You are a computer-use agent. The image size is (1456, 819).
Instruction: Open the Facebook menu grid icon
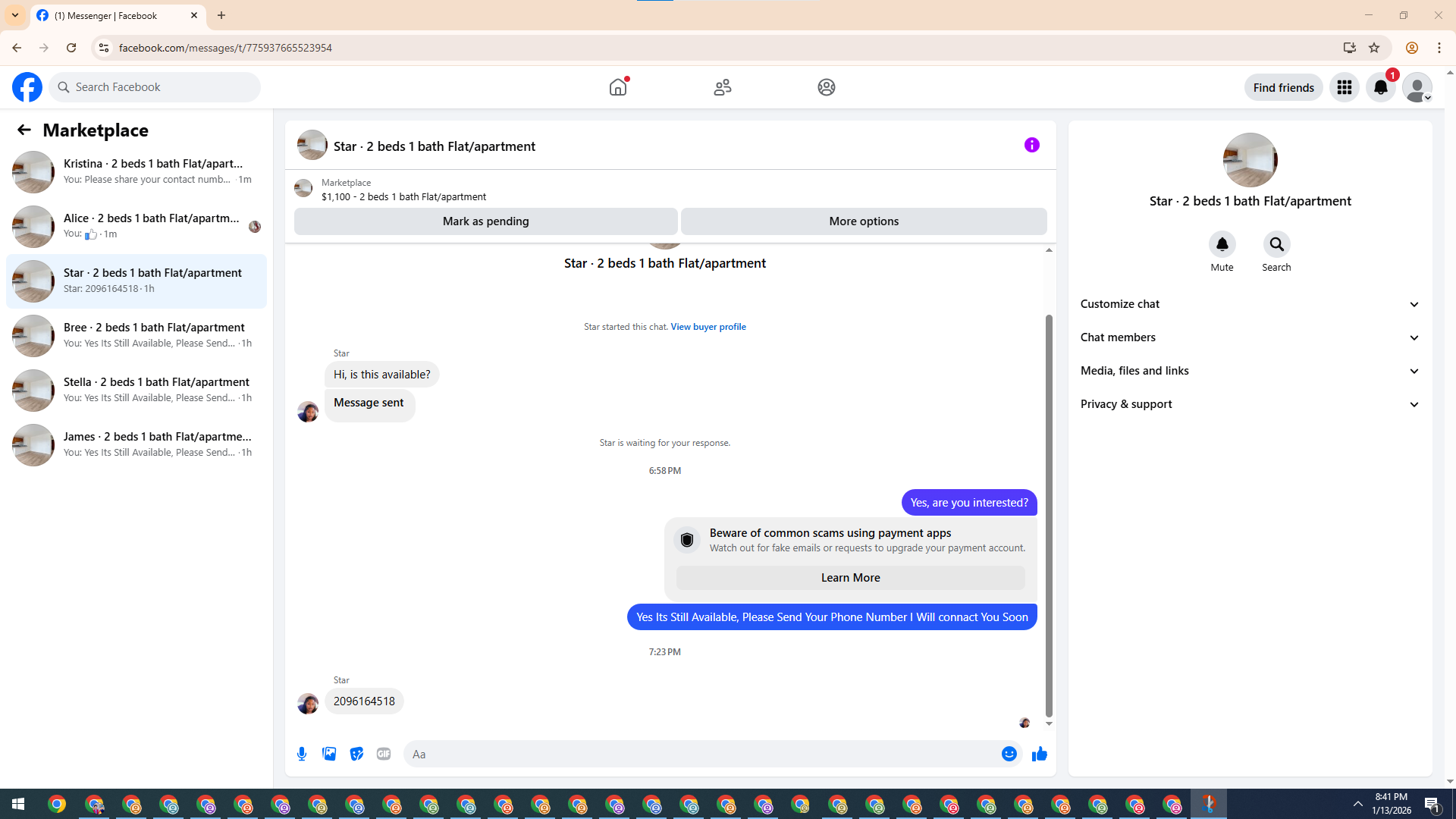click(1344, 88)
